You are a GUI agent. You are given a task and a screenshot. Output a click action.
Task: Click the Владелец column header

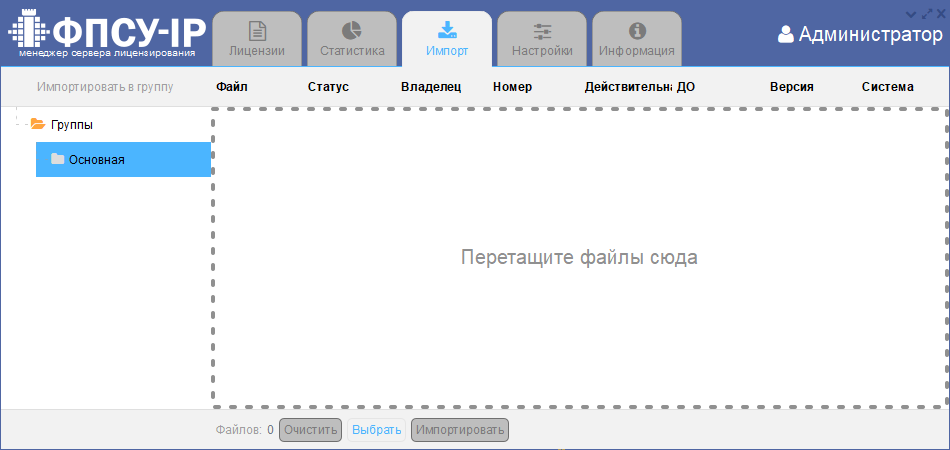[x=431, y=87]
